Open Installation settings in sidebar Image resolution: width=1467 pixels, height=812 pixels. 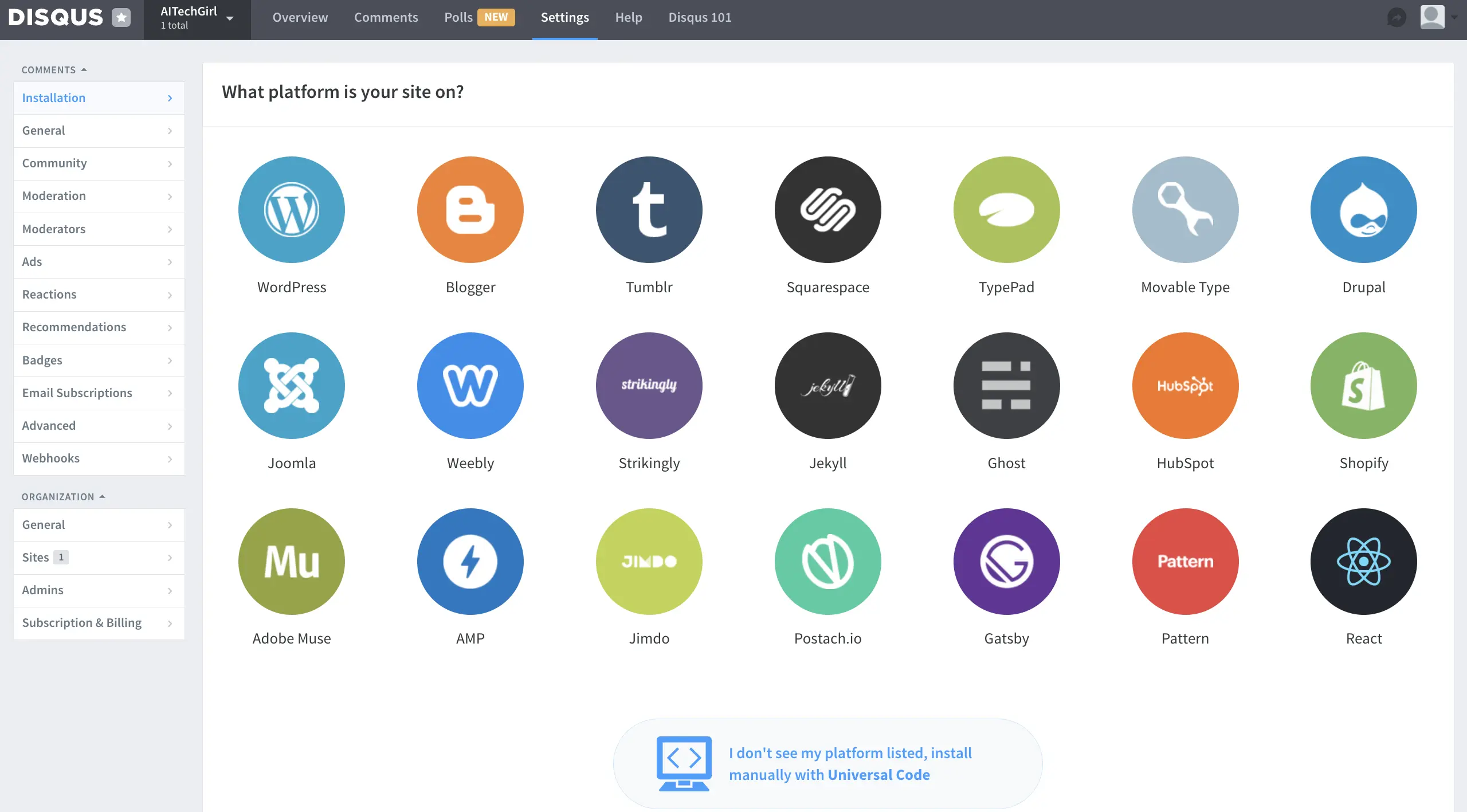tap(99, 98)
